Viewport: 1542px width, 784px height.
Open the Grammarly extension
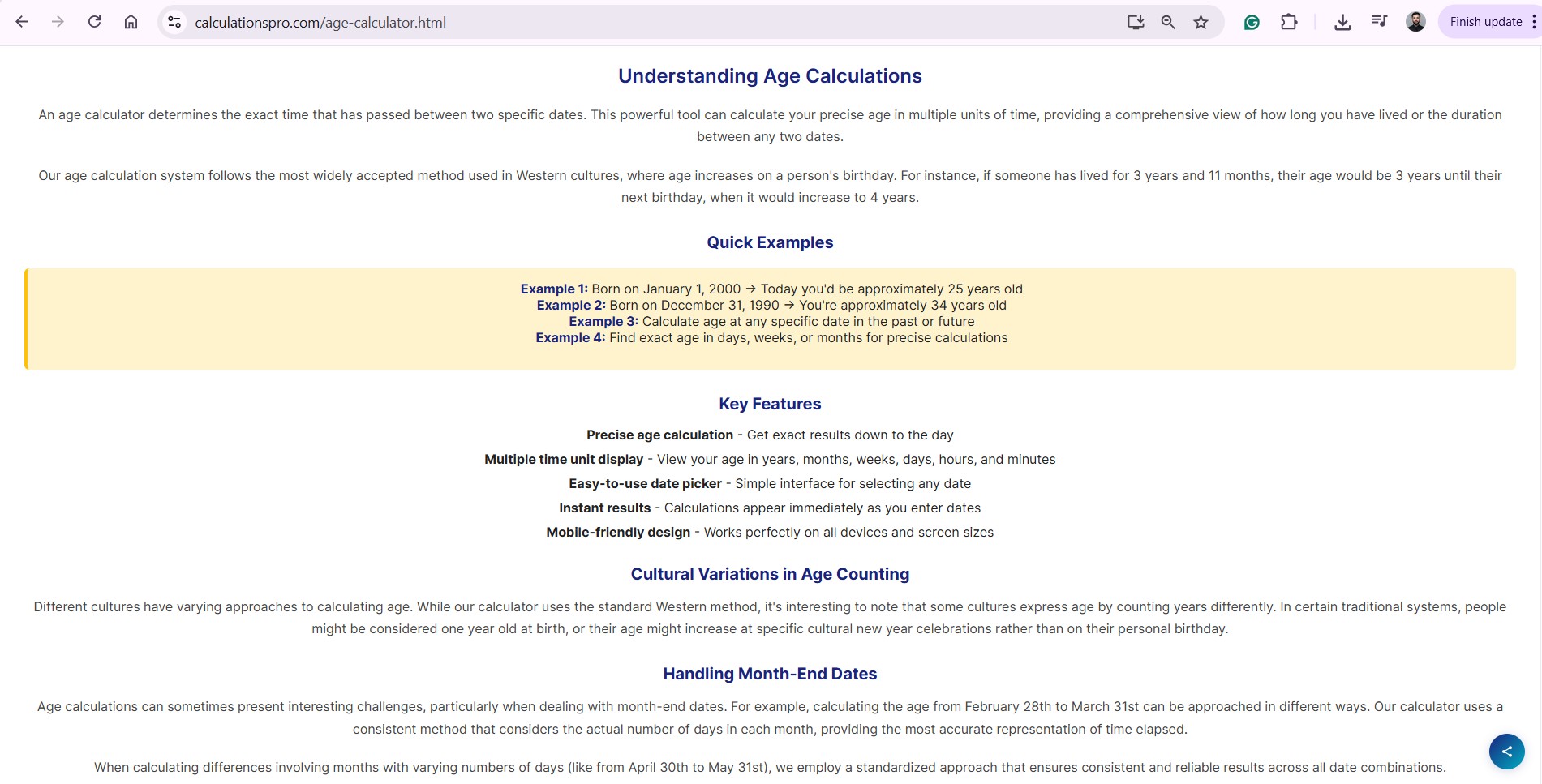[1252, 22]
